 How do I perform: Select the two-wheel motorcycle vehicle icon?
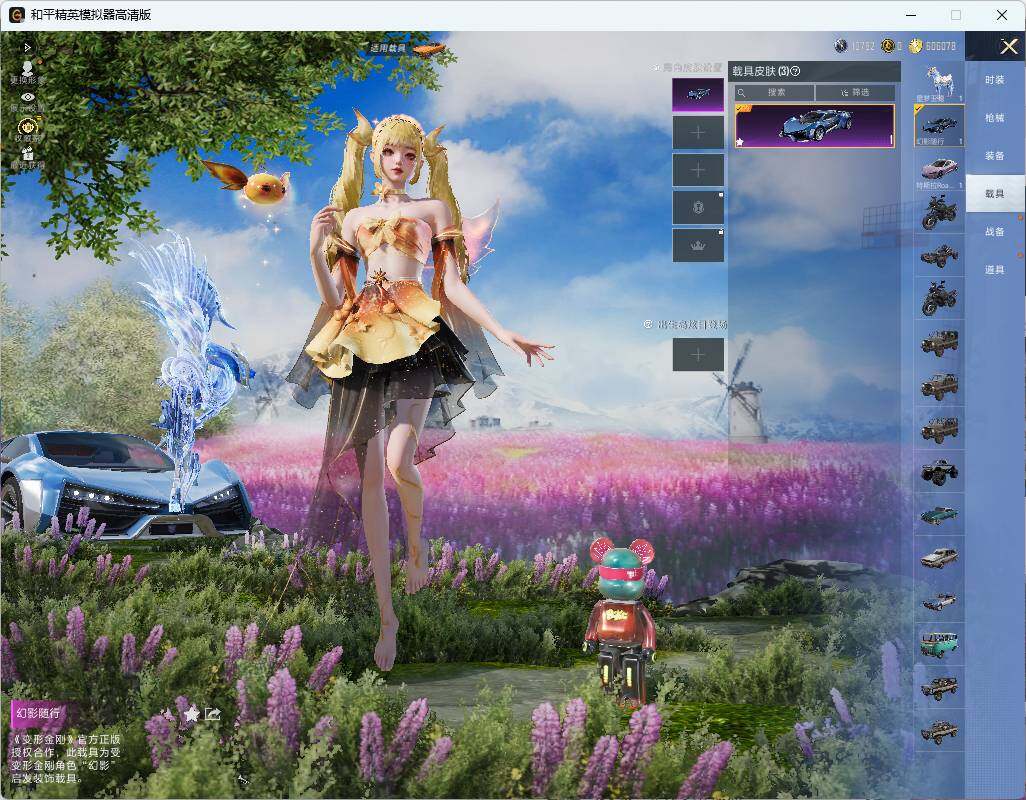[939, 213]
